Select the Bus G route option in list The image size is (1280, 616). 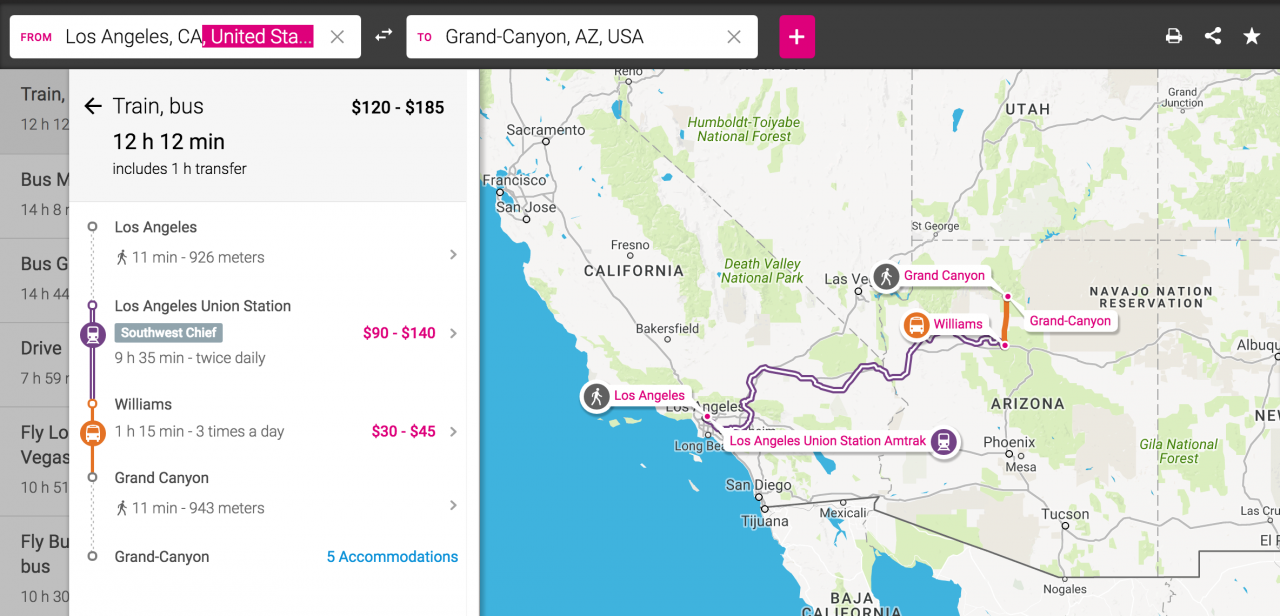pos(35,280)
